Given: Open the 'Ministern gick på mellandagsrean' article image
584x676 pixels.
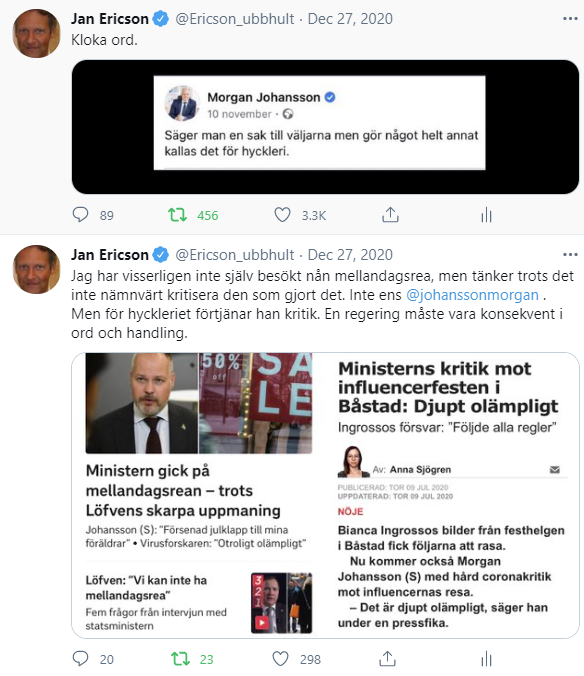Looking at the screenshot, I should [199, 403].
